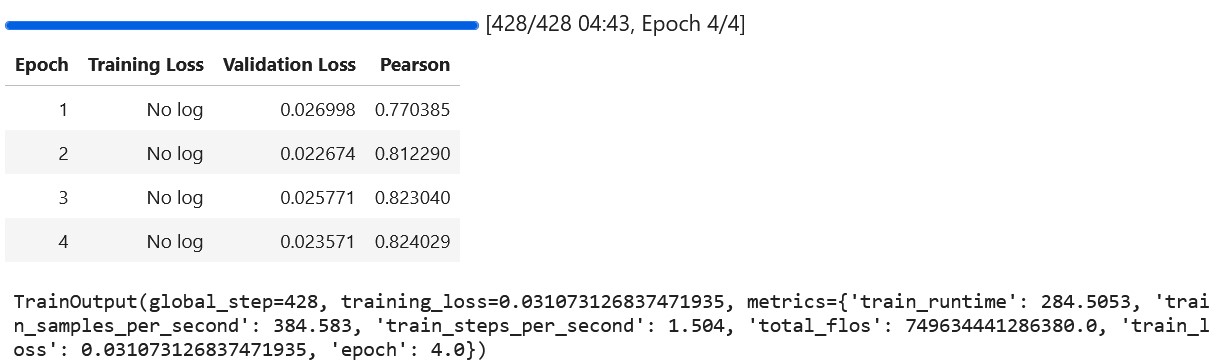
Task: Click the blue training progress bar
Action: 242,24
